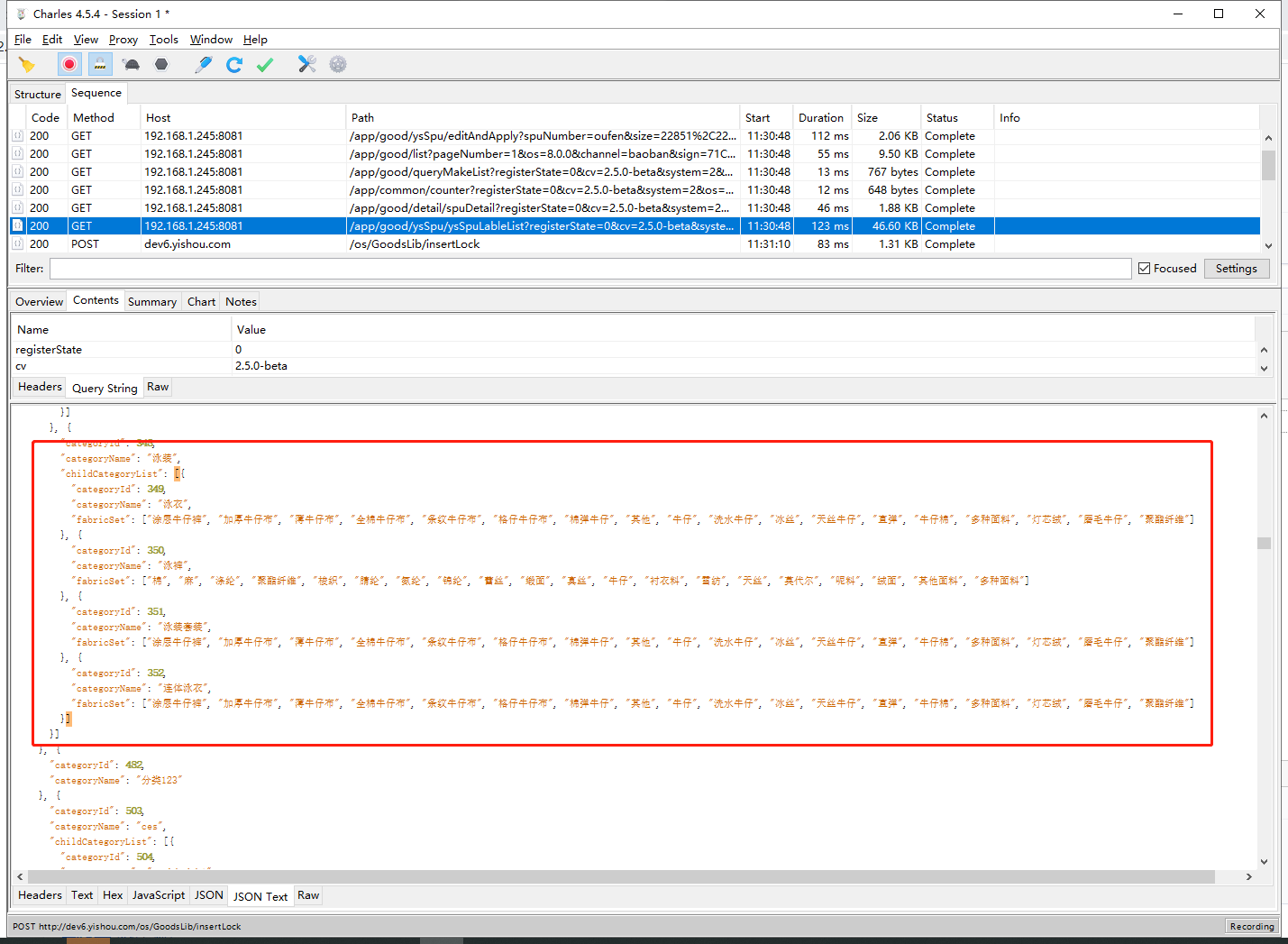Select the /app/good/queryMakeList request row
This screenshot has width=1288, height=944.
[635, 171]
